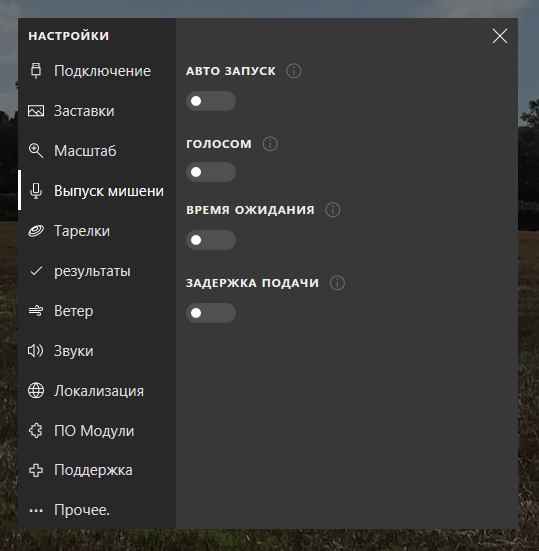
Task: Close the НАСТРОЙКИ dialog
Action: [x=500, y=36]
